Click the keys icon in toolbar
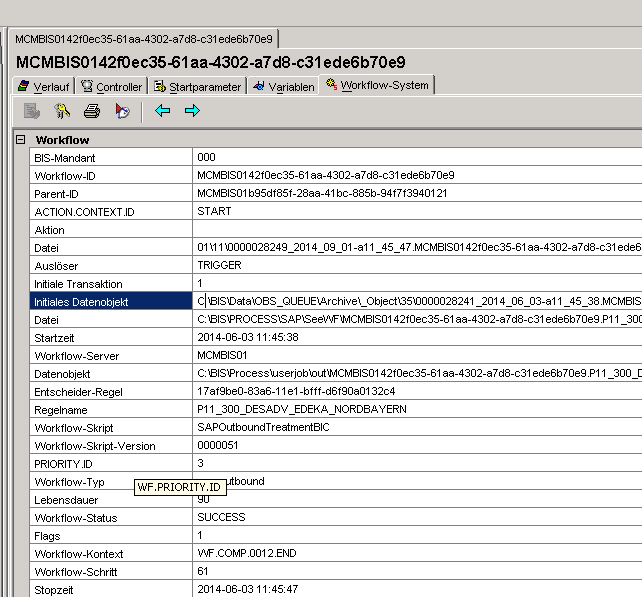 pyautogui.click(x=62, y=111)
